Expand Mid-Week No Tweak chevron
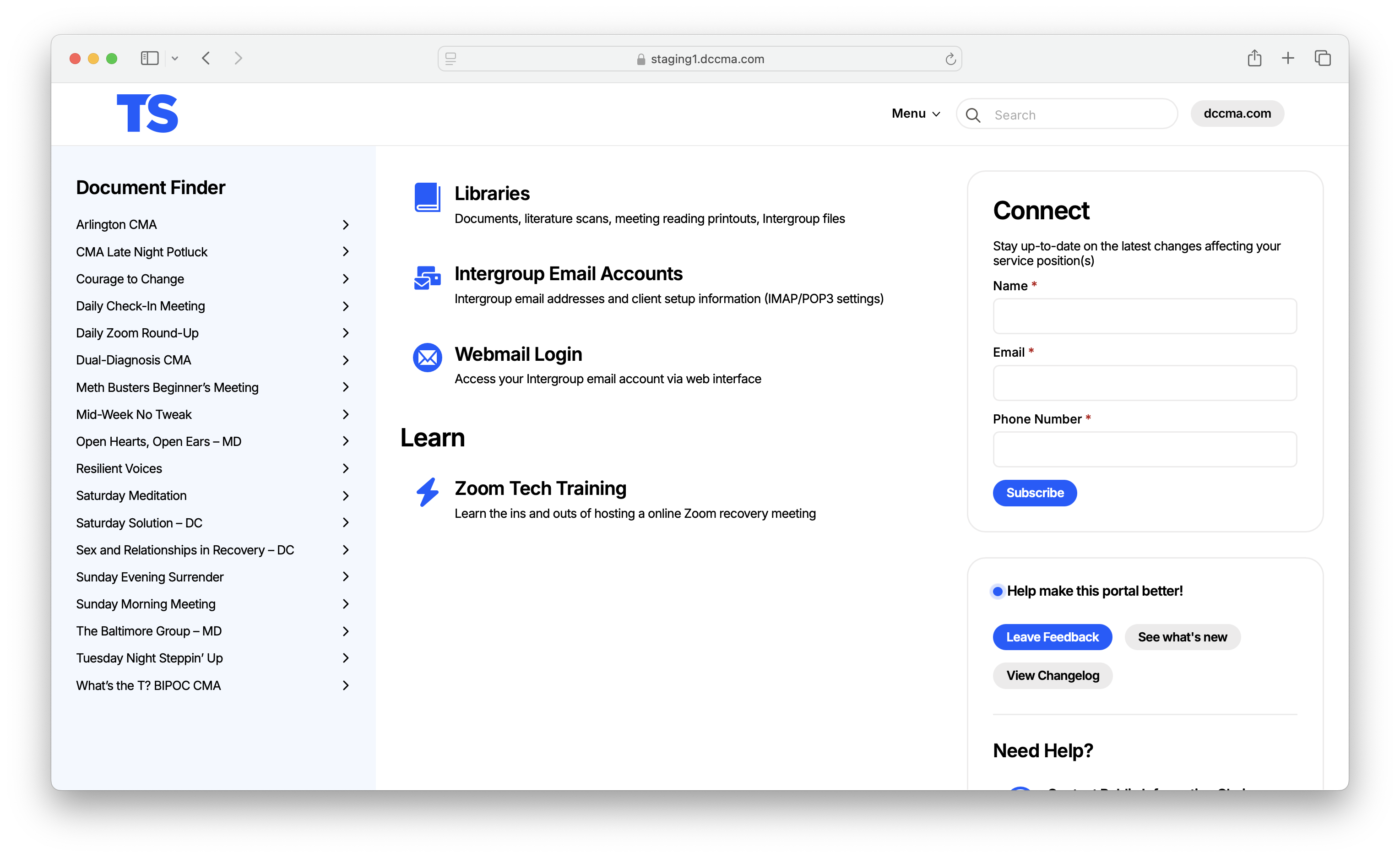The height and width of the screenshot is (858, 1400). pyautogui.click(x=346, y=414)
